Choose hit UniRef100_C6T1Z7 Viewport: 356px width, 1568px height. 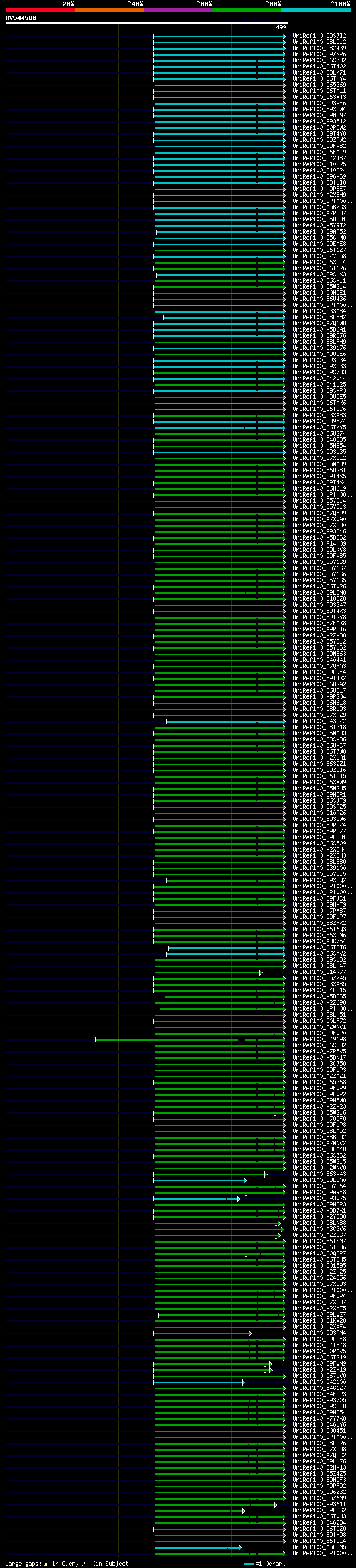[319, 250]
